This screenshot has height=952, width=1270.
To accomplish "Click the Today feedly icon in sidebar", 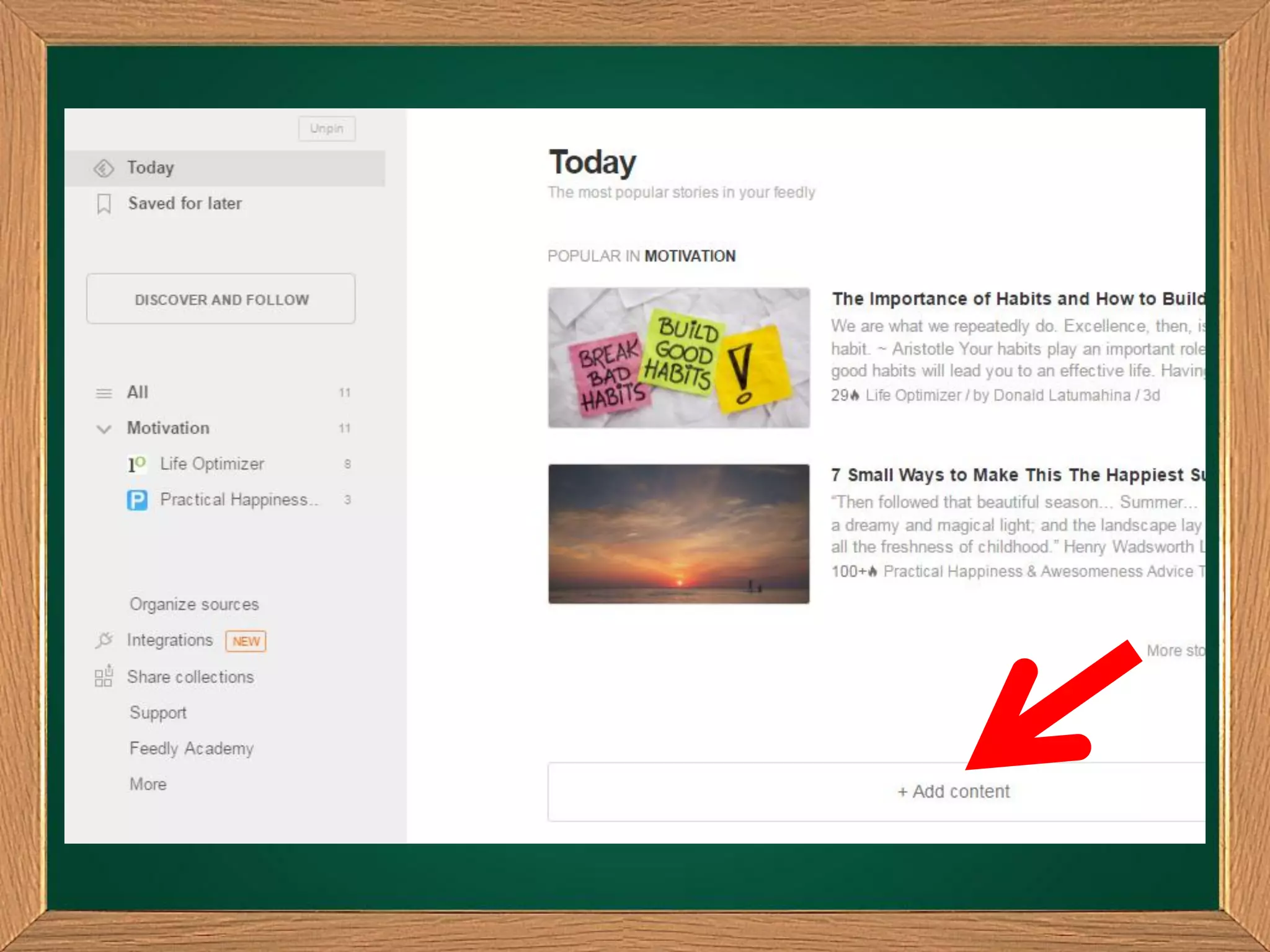I will coord(104,168).
